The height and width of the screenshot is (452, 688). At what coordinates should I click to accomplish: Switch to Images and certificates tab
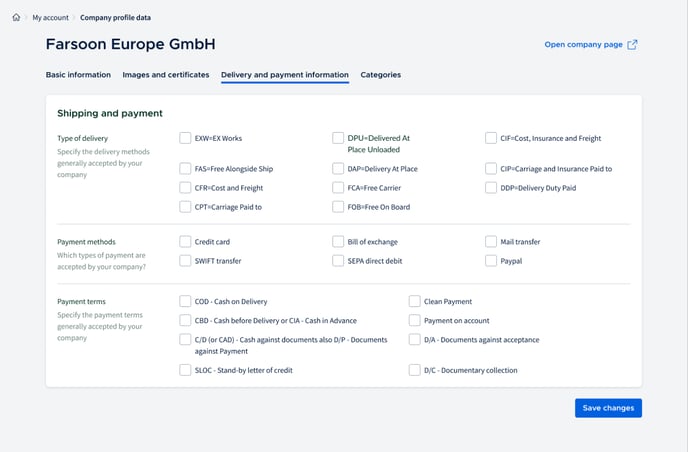166,75
